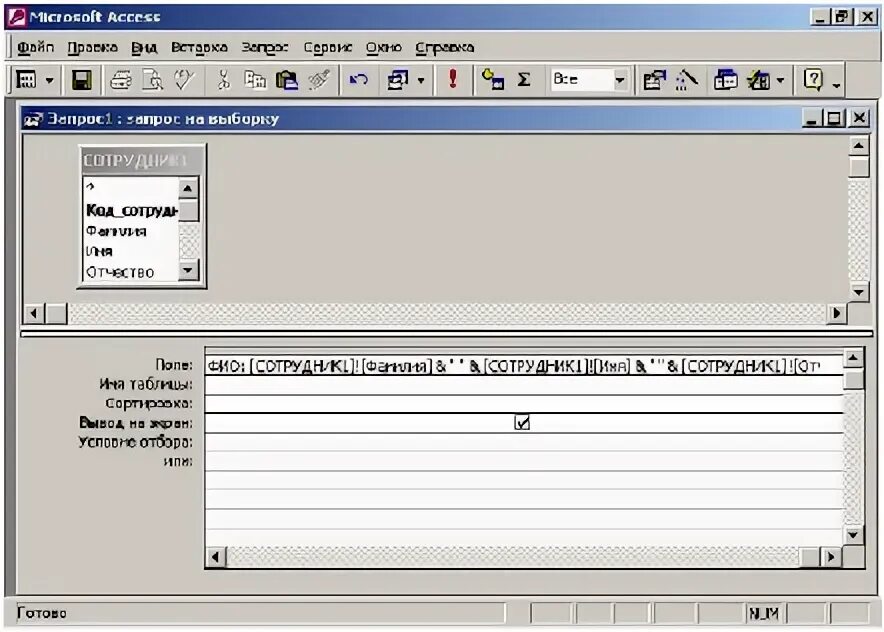Open the Properties toolbar icon
The width and height of the screenshot is (884, 632).
654,80
